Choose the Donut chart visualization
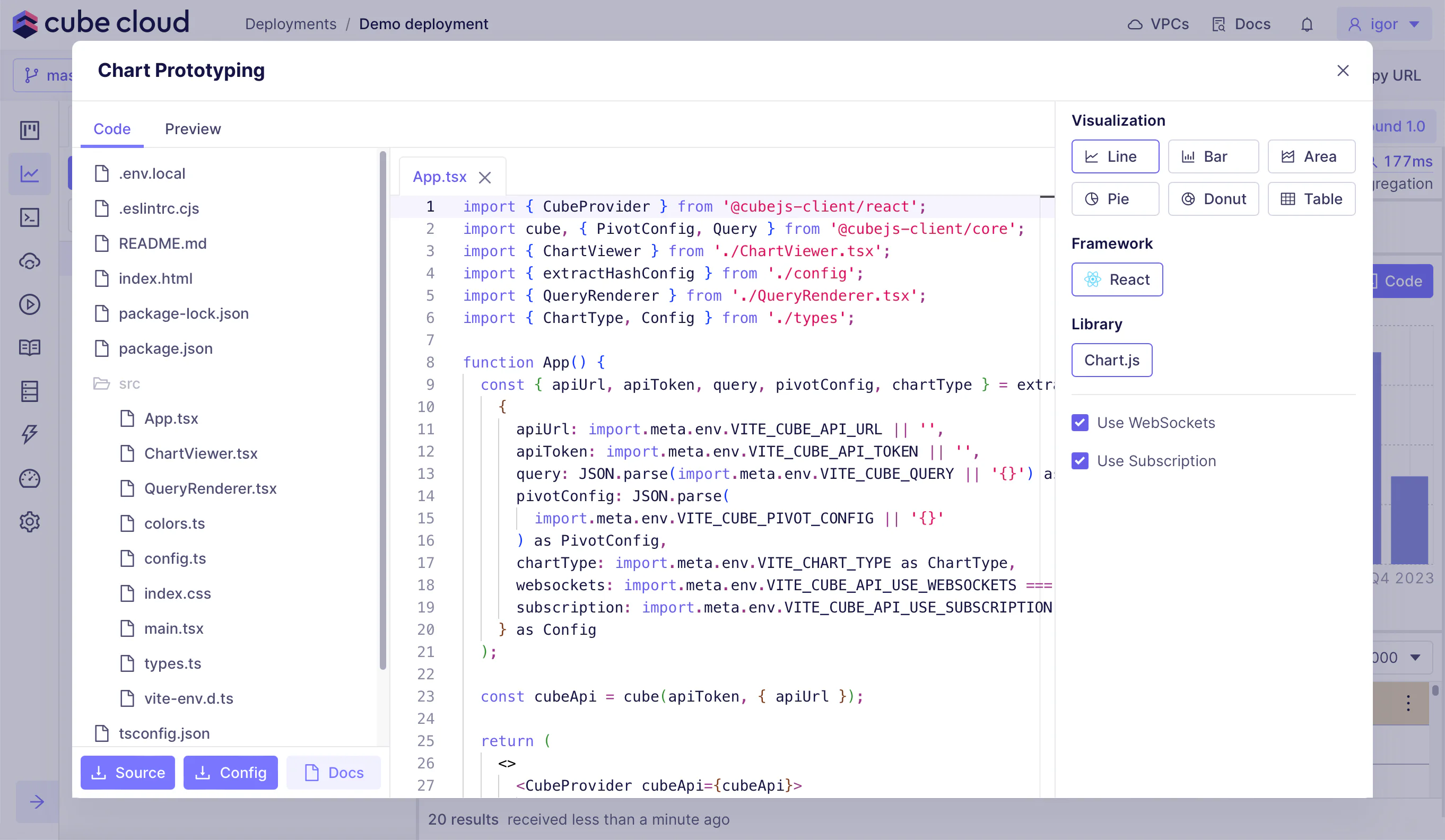The image size is (1445, 840). pos(1213,199)
